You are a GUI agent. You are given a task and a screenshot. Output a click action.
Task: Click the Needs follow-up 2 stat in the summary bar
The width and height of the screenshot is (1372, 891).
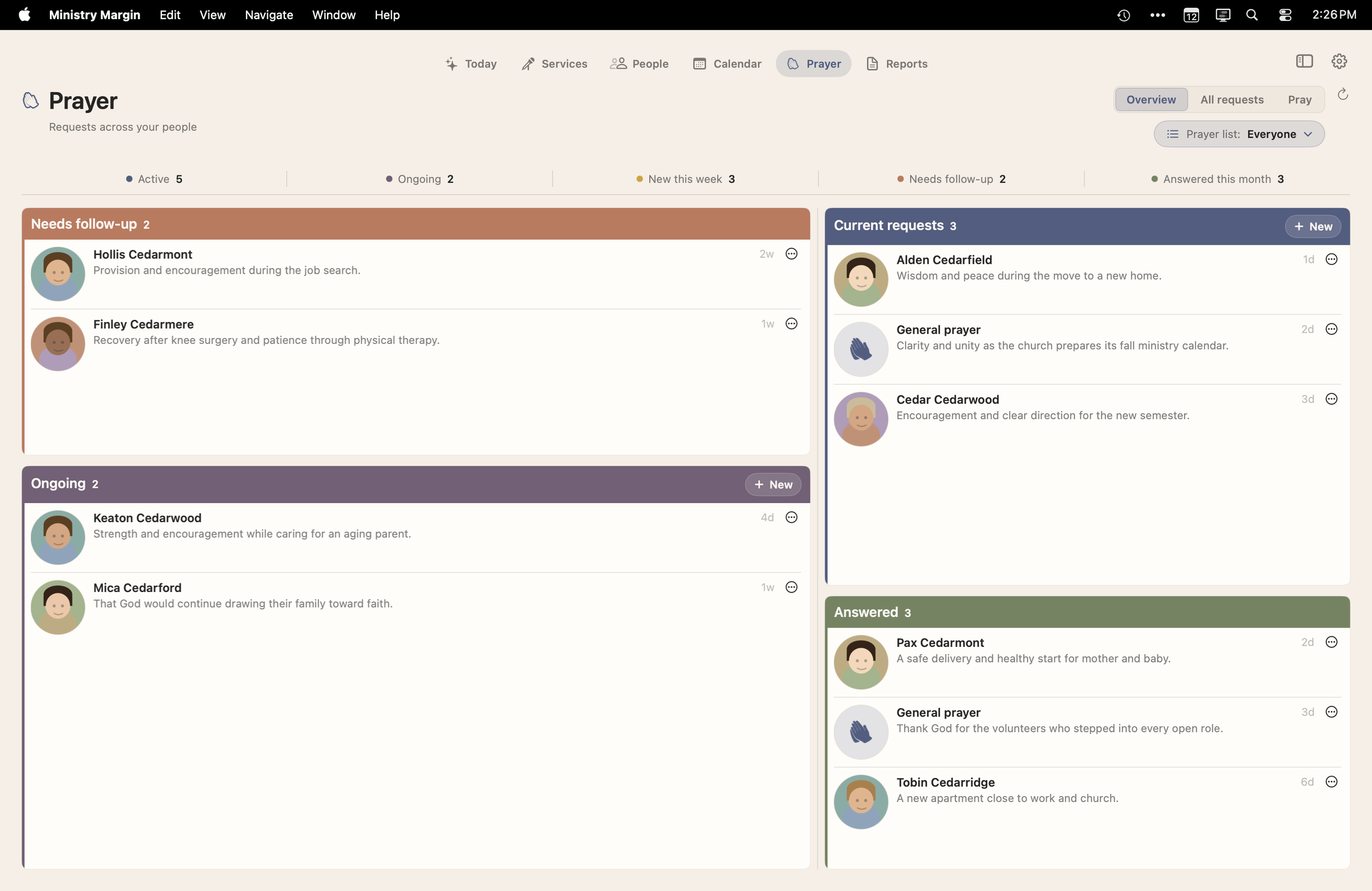[951, 179]
